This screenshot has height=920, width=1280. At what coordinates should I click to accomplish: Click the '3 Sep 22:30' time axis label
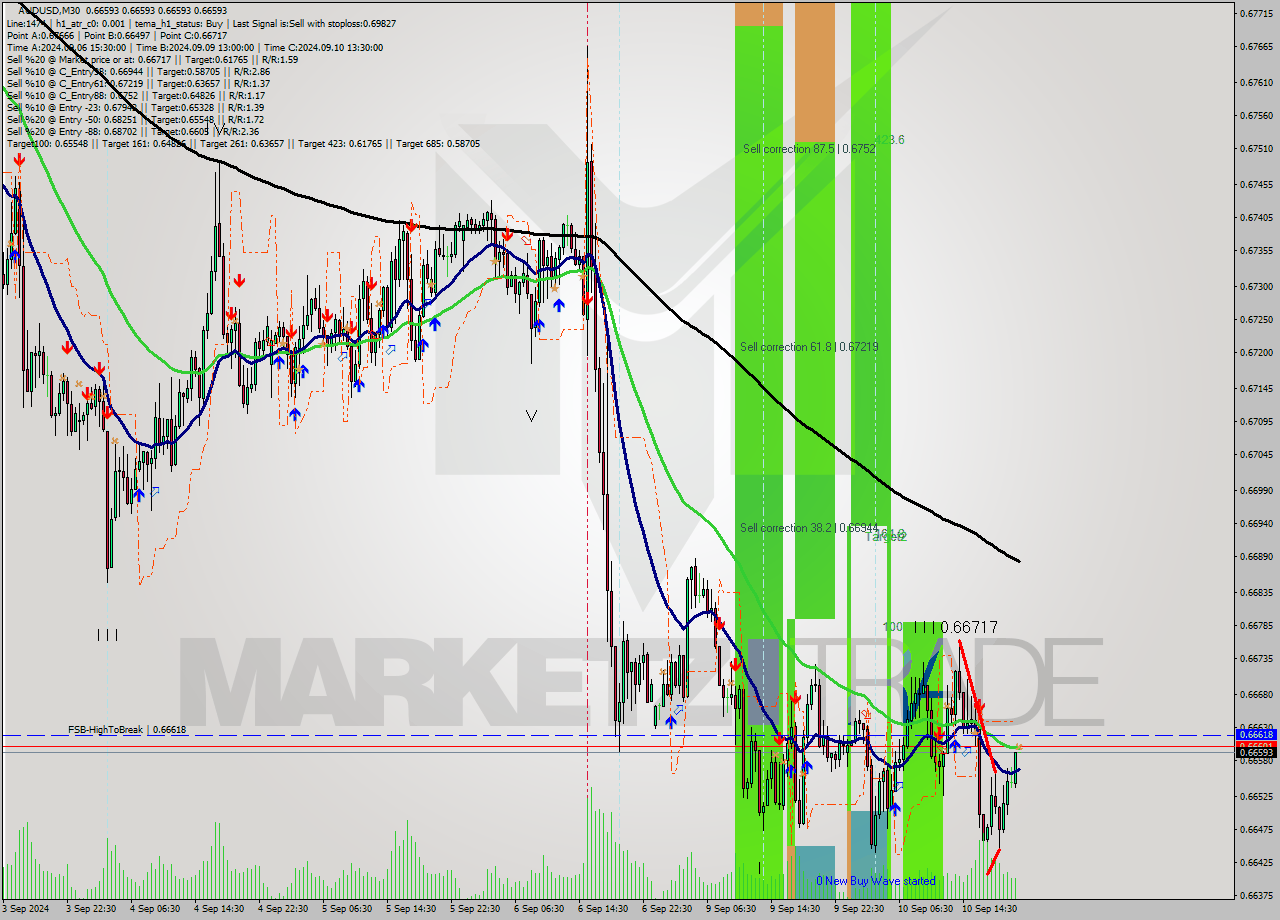click(91, 910)
